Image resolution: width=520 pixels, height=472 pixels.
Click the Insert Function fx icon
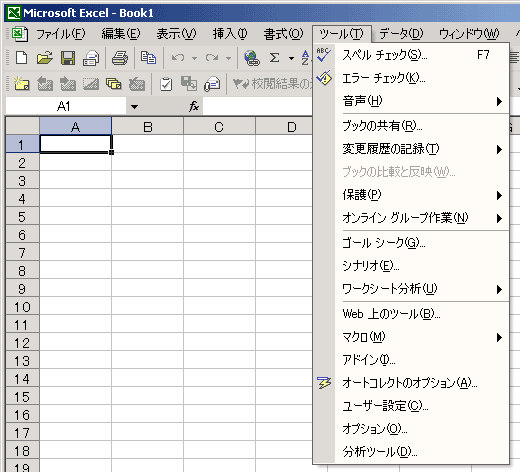coord(194,106)
